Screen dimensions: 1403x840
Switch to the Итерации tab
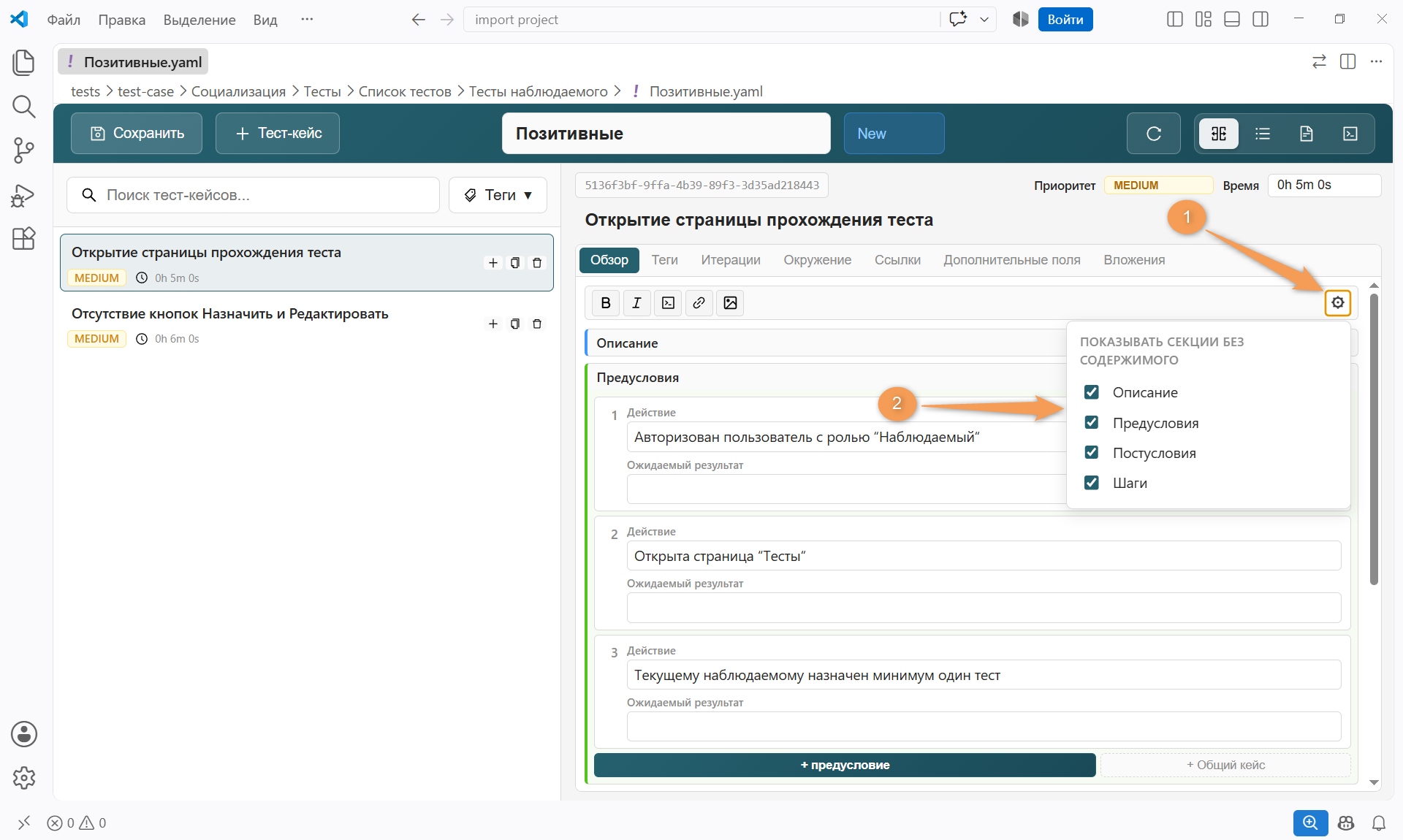(731, 260)
